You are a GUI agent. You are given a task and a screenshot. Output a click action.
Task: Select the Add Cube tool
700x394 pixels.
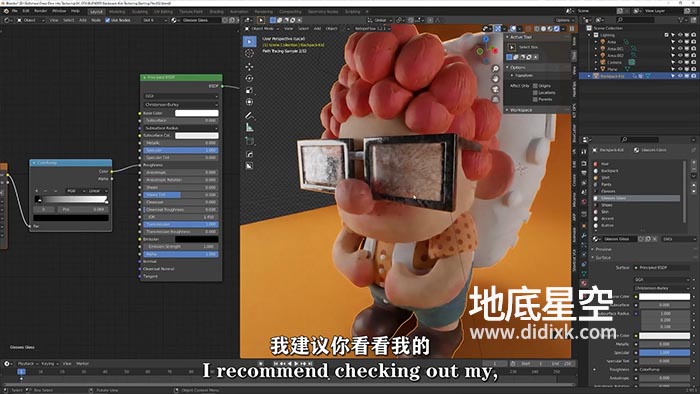[x=250, y=141]
